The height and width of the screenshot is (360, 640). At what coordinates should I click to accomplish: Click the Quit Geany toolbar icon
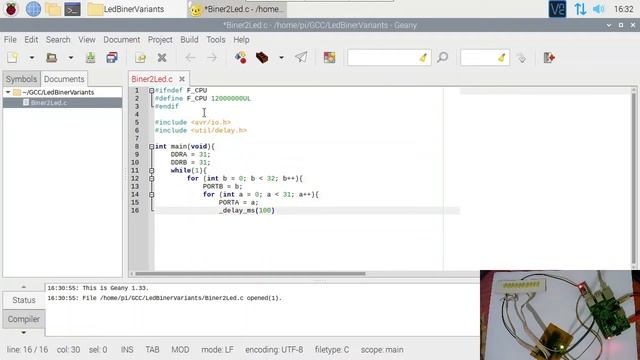549,58
